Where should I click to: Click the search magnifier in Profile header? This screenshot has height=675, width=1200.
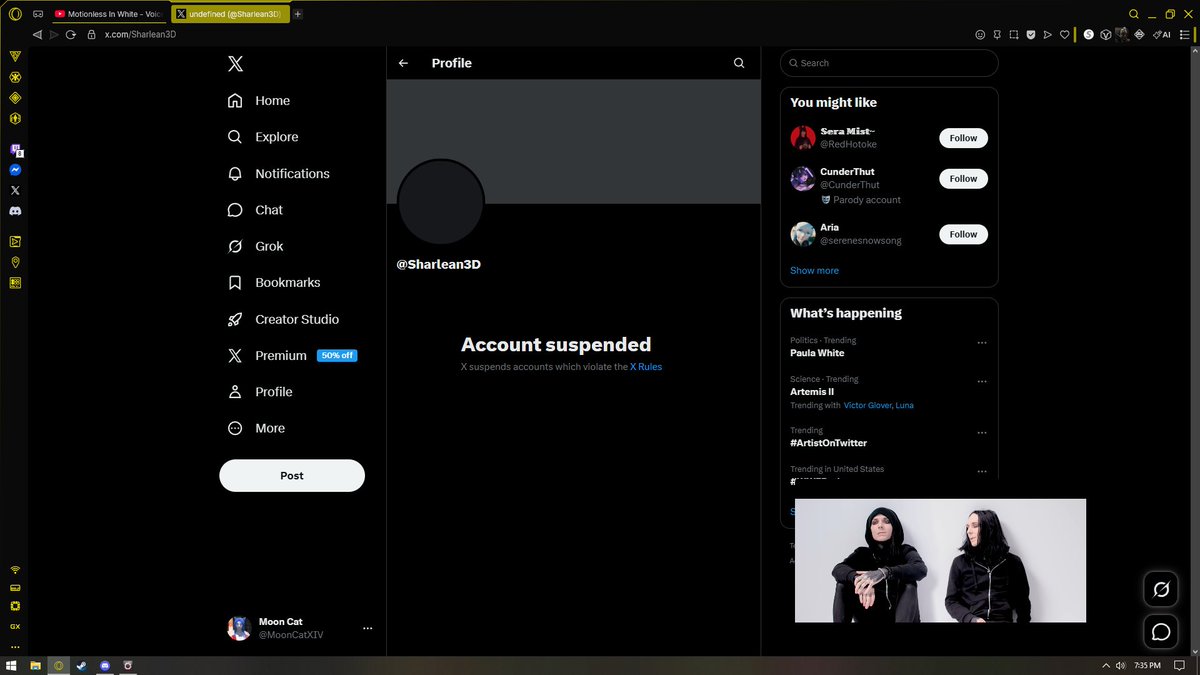pyautogui.click(x=739, y=63)
